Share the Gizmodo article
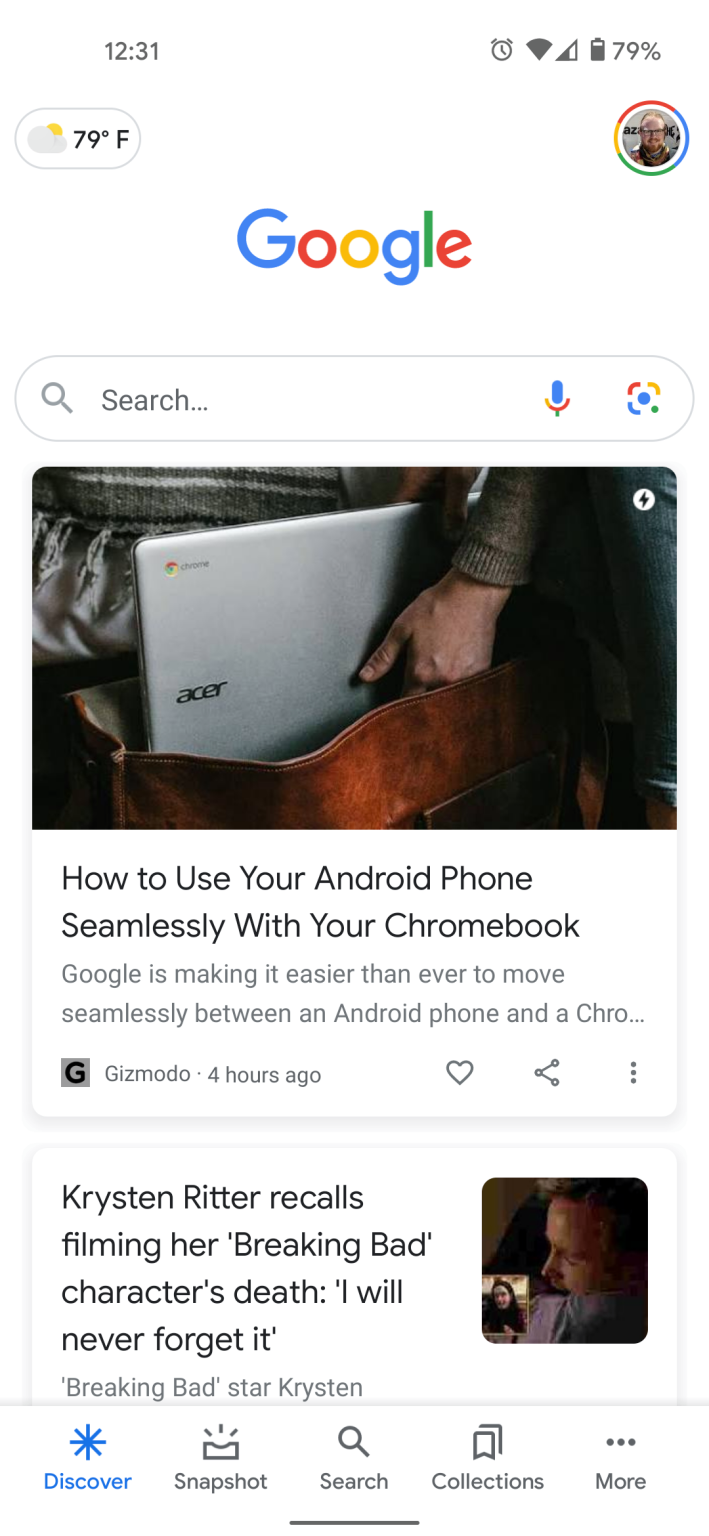Image resolution: width=709 pixels, height=1536 pixels. [x=547, y=1073]
